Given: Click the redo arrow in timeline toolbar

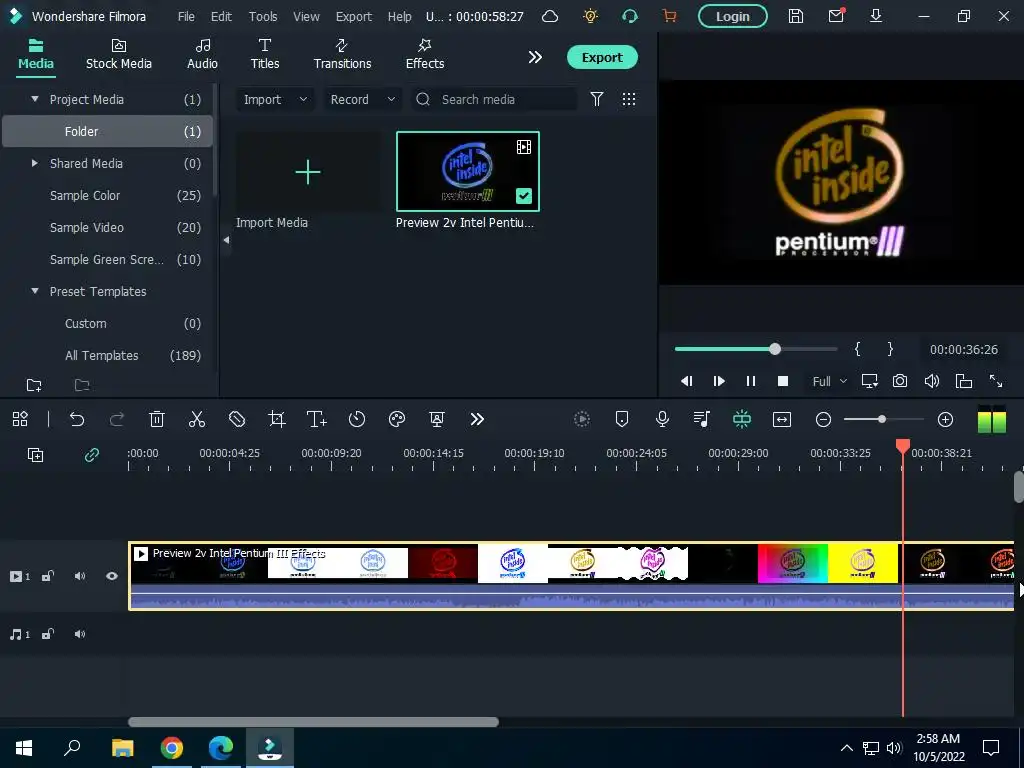Looking at the screenshot, I should [x=117, y=419].
